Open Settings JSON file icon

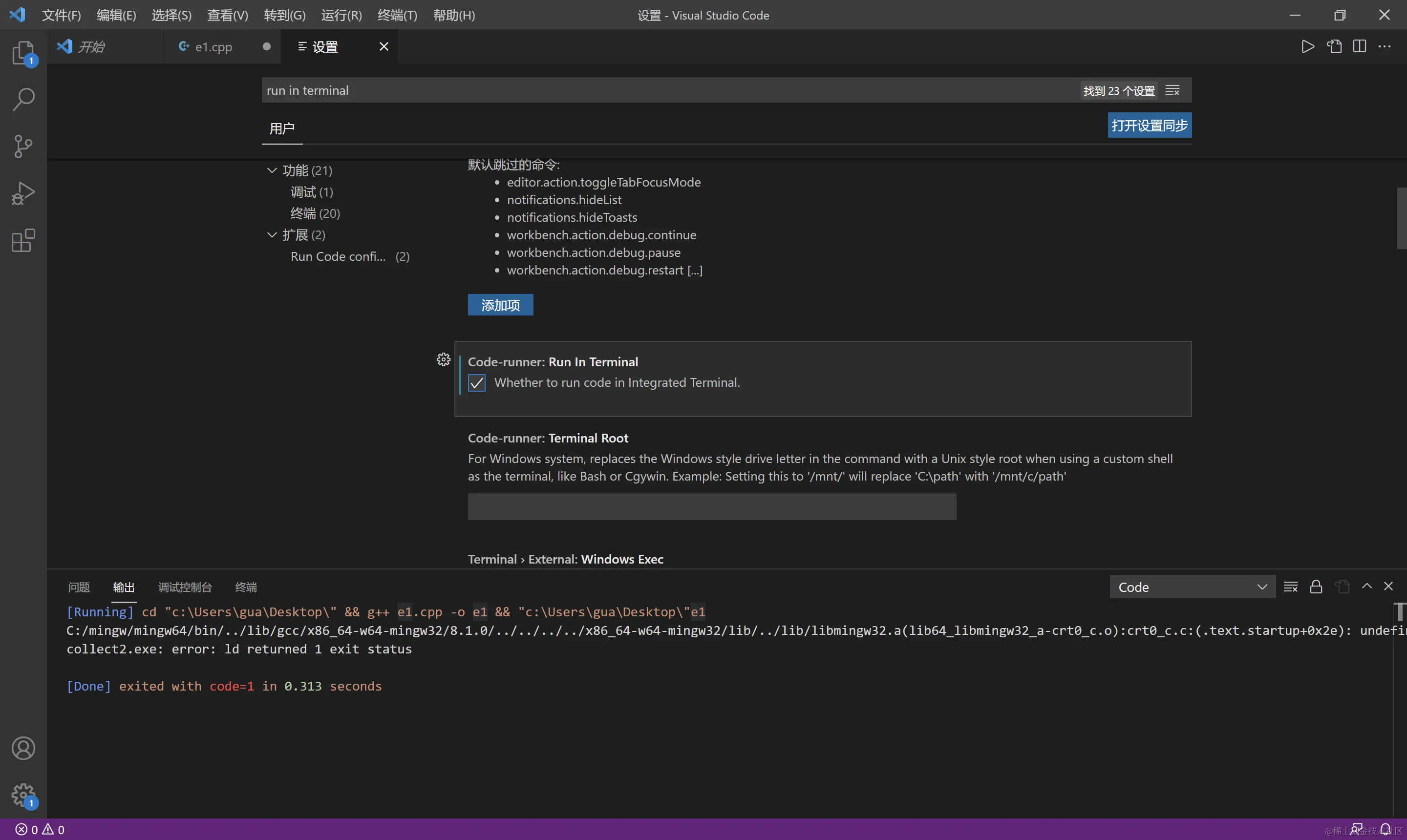1335,46
